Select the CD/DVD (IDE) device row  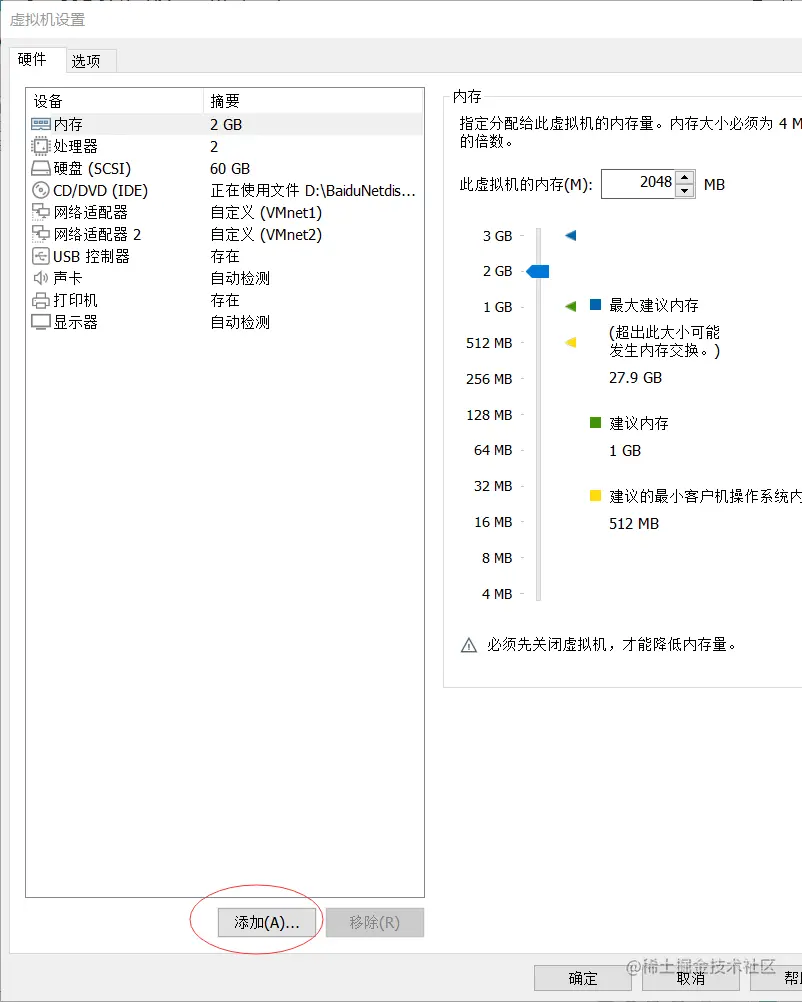point(225,190)
